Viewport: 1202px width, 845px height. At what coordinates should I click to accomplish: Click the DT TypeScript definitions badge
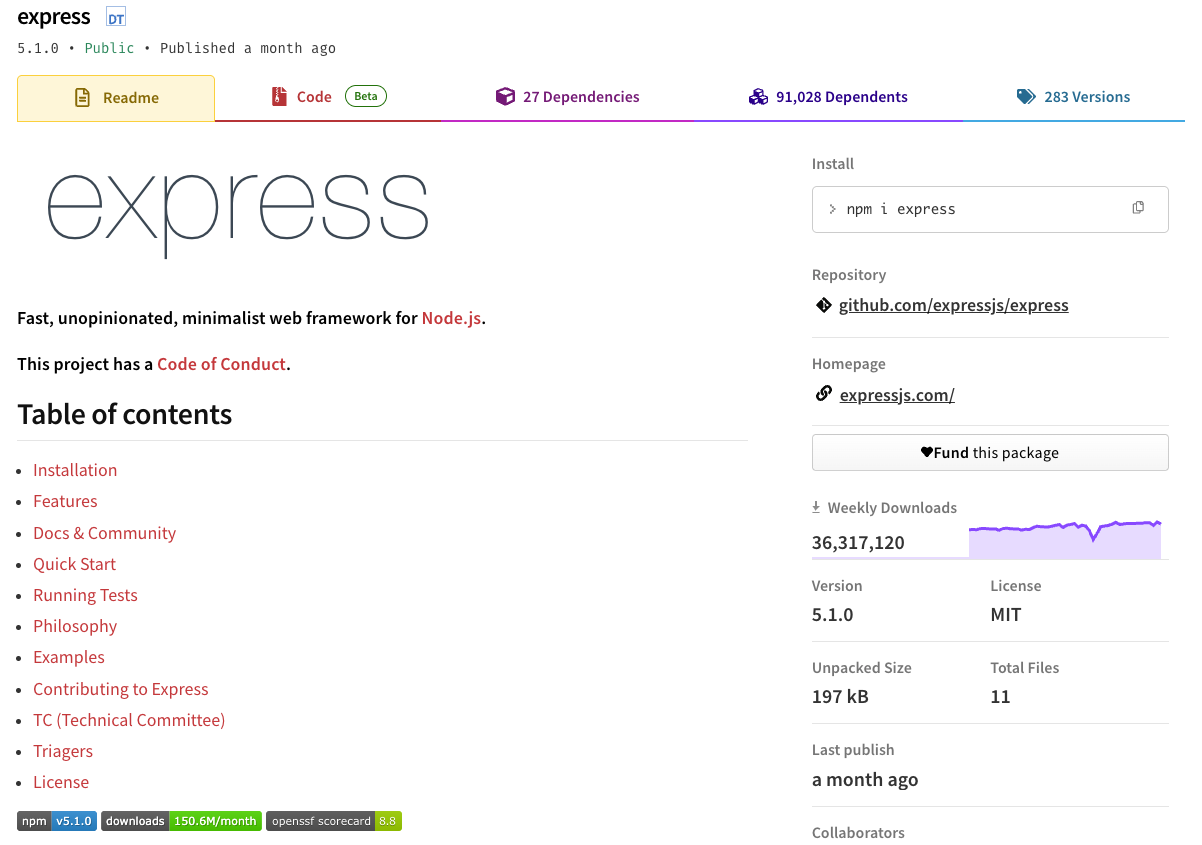click(116, 18)
